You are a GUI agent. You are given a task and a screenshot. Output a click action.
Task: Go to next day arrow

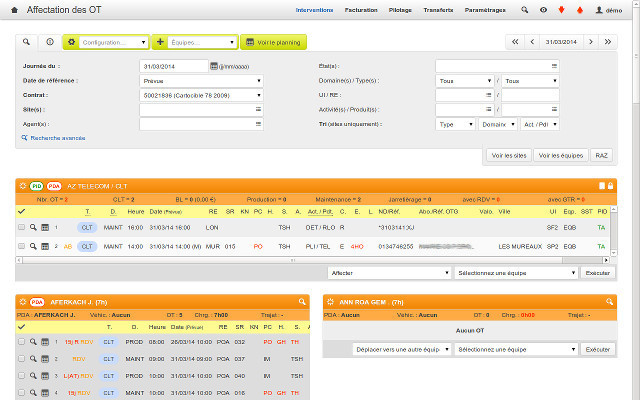tap(591, 42)
